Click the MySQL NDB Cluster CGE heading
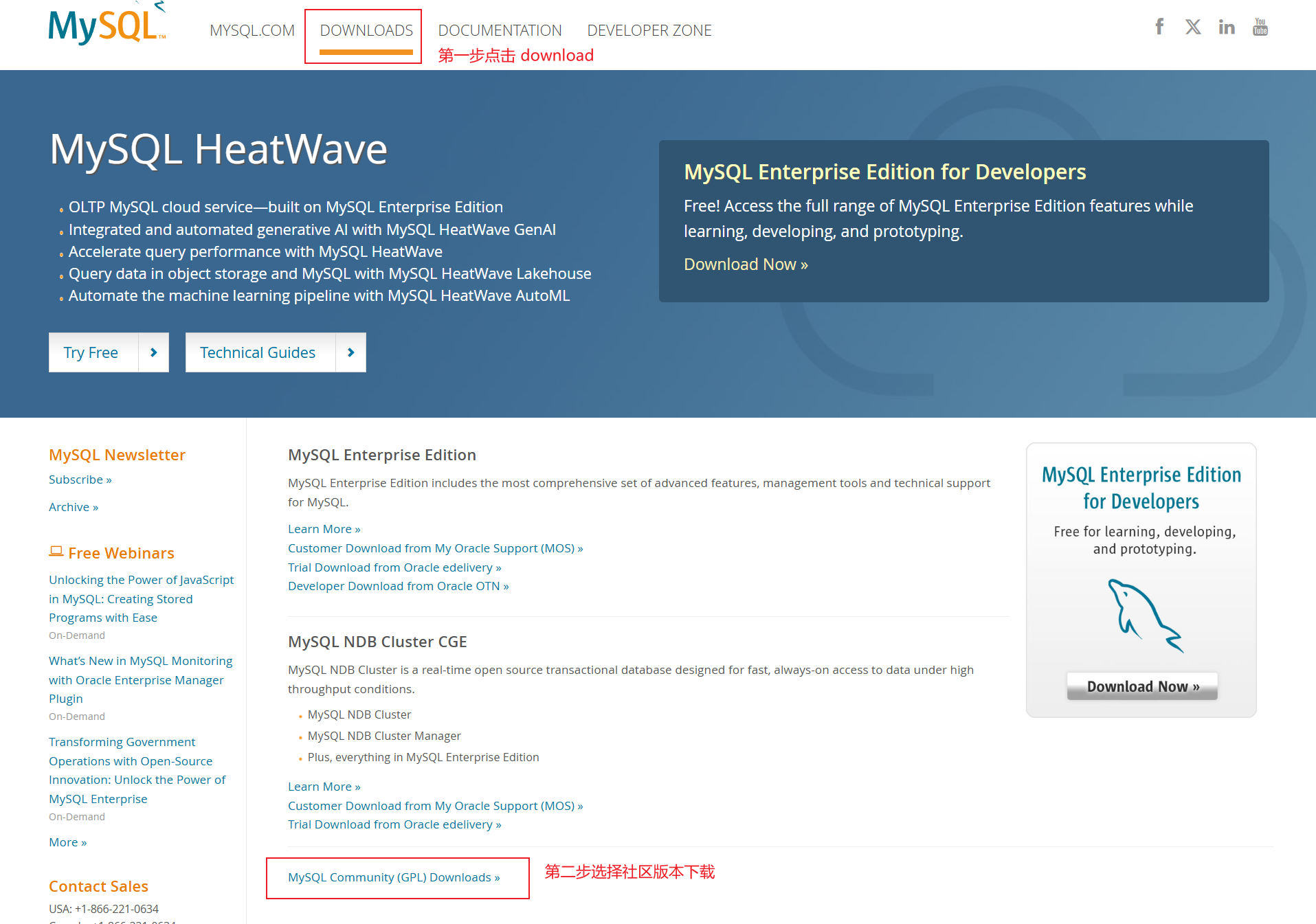The width and height of the screenshot is (1316, 924). click(x=377, y=642)
